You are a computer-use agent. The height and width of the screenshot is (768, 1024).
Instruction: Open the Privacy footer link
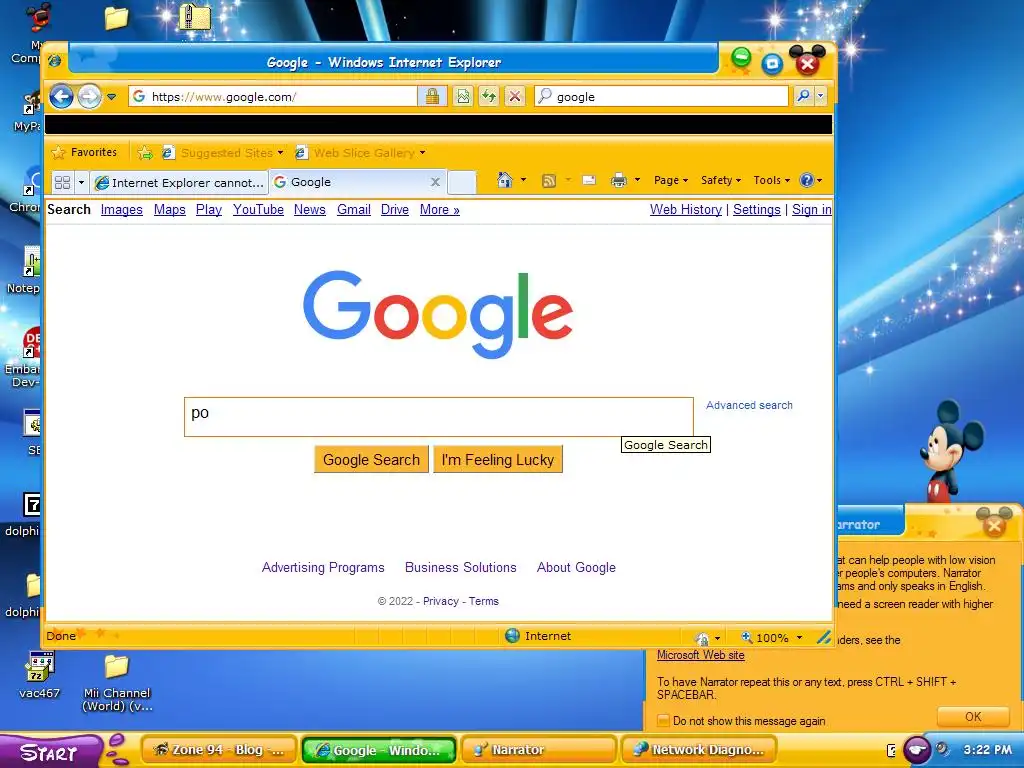[x=441, y=601]
